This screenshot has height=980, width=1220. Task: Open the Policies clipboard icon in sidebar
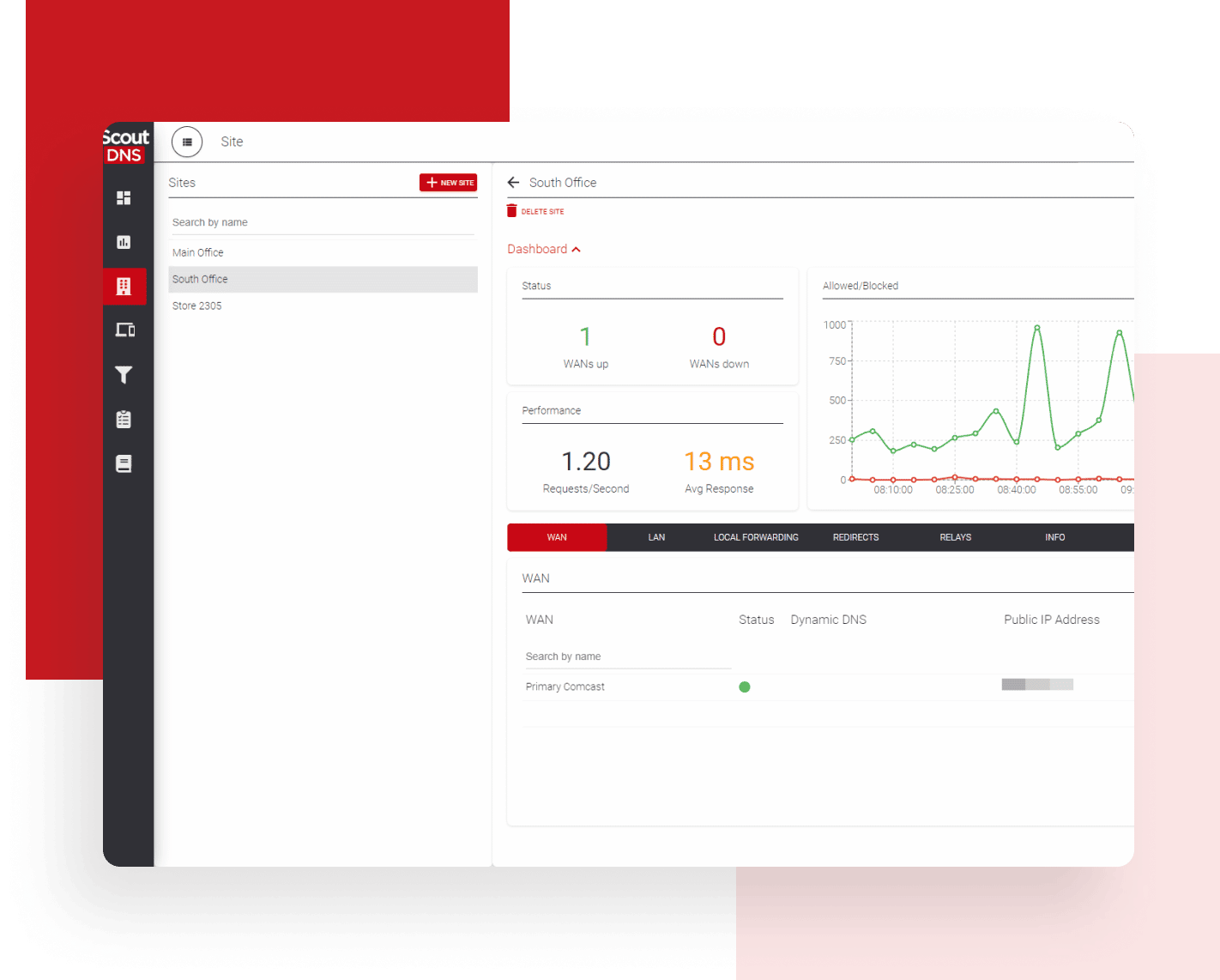click(x=124, y=419)
